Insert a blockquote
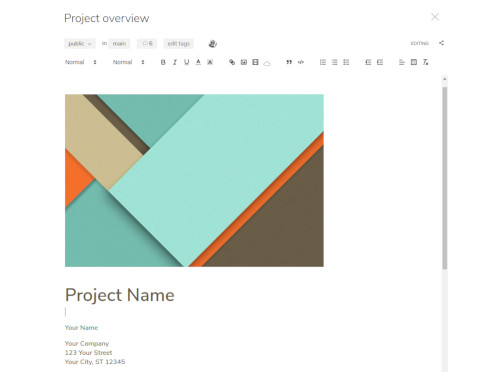 pos(289,62)
